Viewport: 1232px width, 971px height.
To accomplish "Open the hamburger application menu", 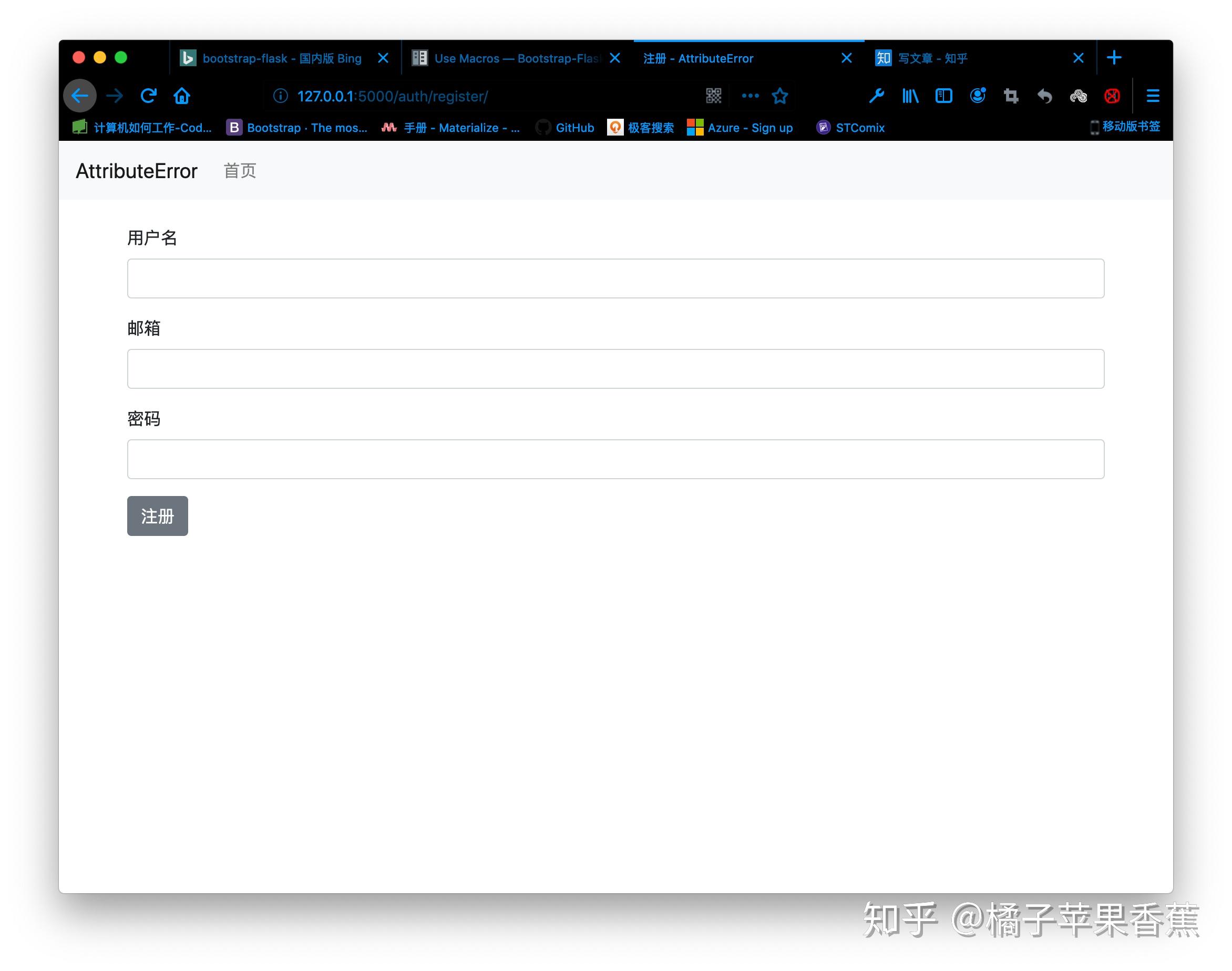I will tap(1153, 96).
